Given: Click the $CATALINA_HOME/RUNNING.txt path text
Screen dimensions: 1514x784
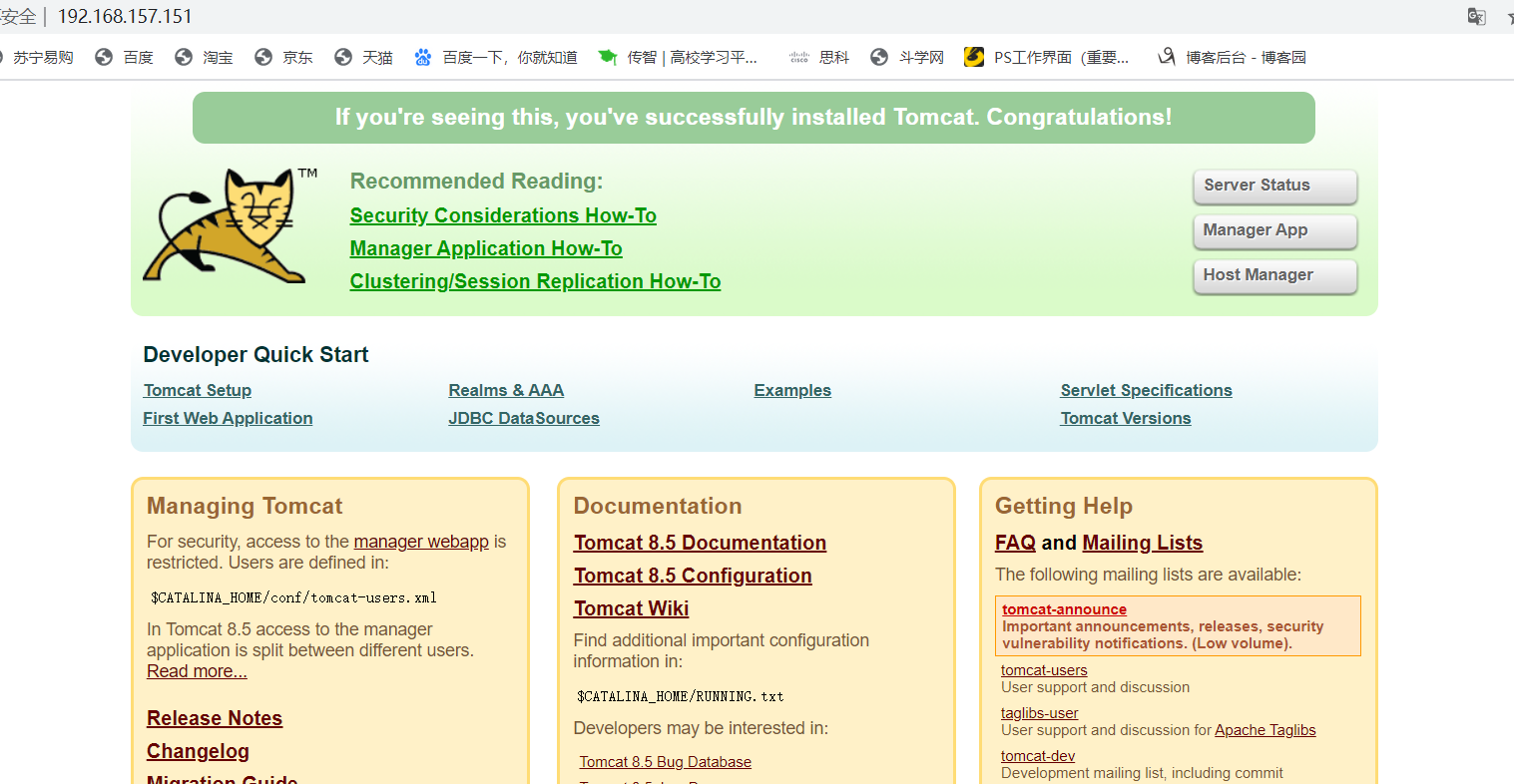Looking at the screenshot, I should click(x=681, y=696).
